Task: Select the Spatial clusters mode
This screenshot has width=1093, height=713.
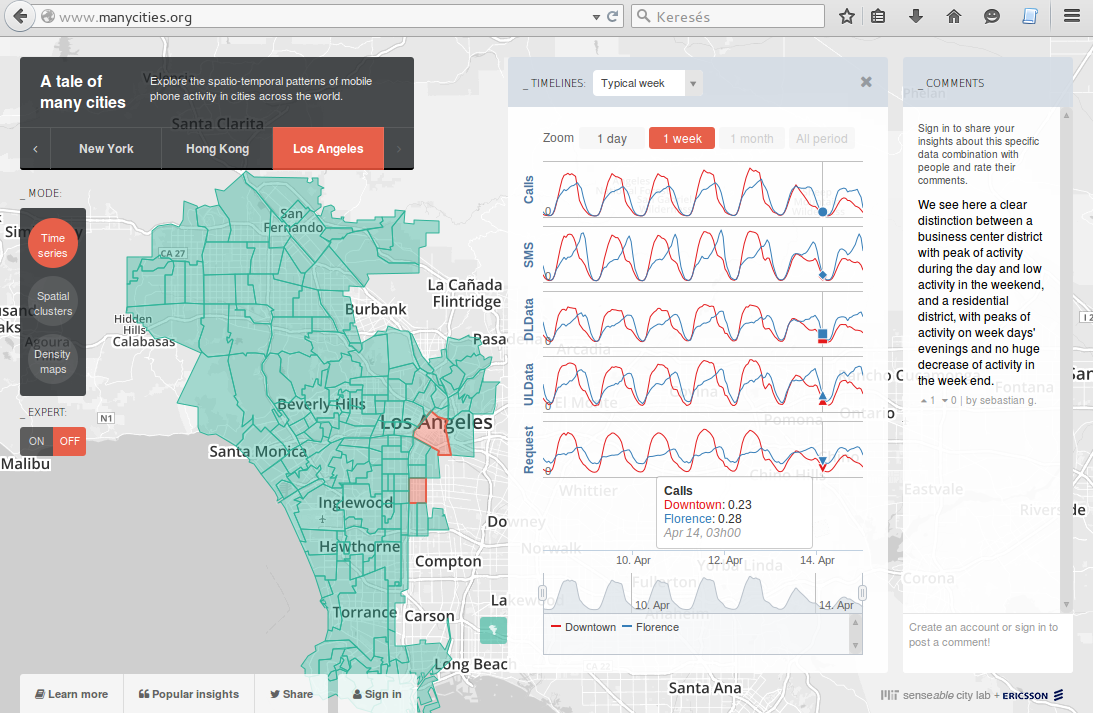Action: coord(53,304)
